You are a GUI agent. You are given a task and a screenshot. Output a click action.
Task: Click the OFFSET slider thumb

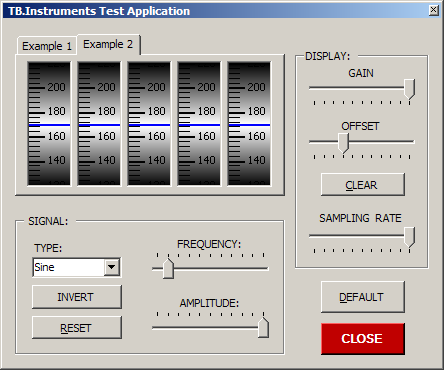pyautogui.click(x=343, y=143)
